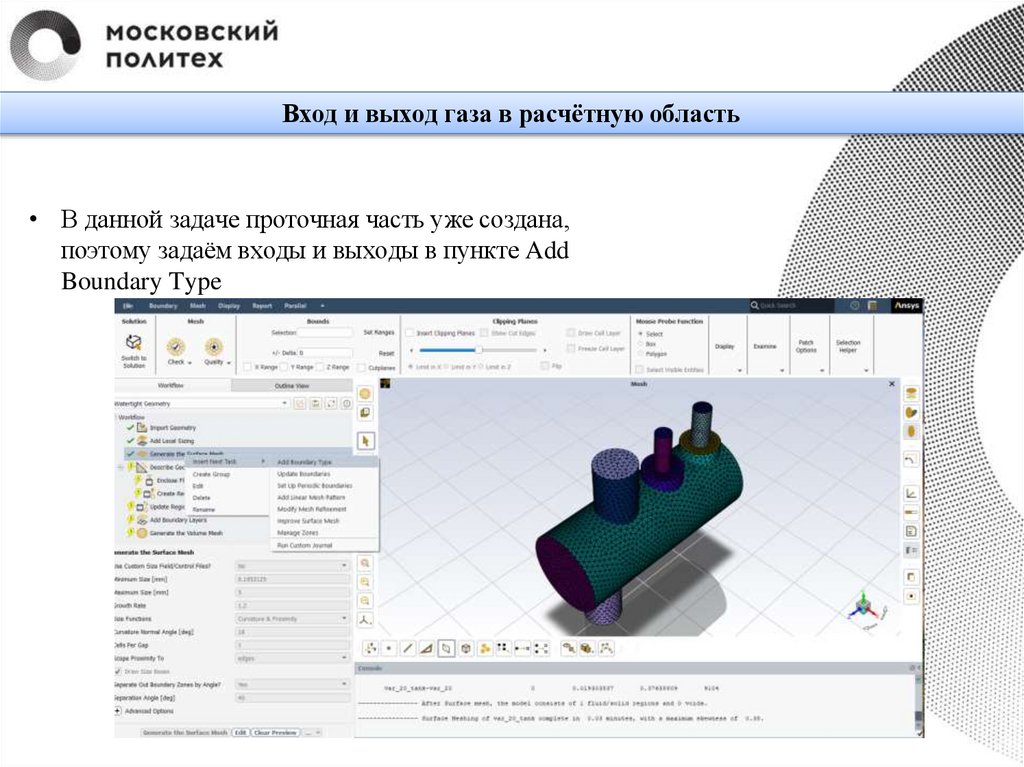The image size is (1024, 767).
Task: Open Use Custom Size Field/Control Files dropdown
Action: pyautogui.click(x=292, y=566)
